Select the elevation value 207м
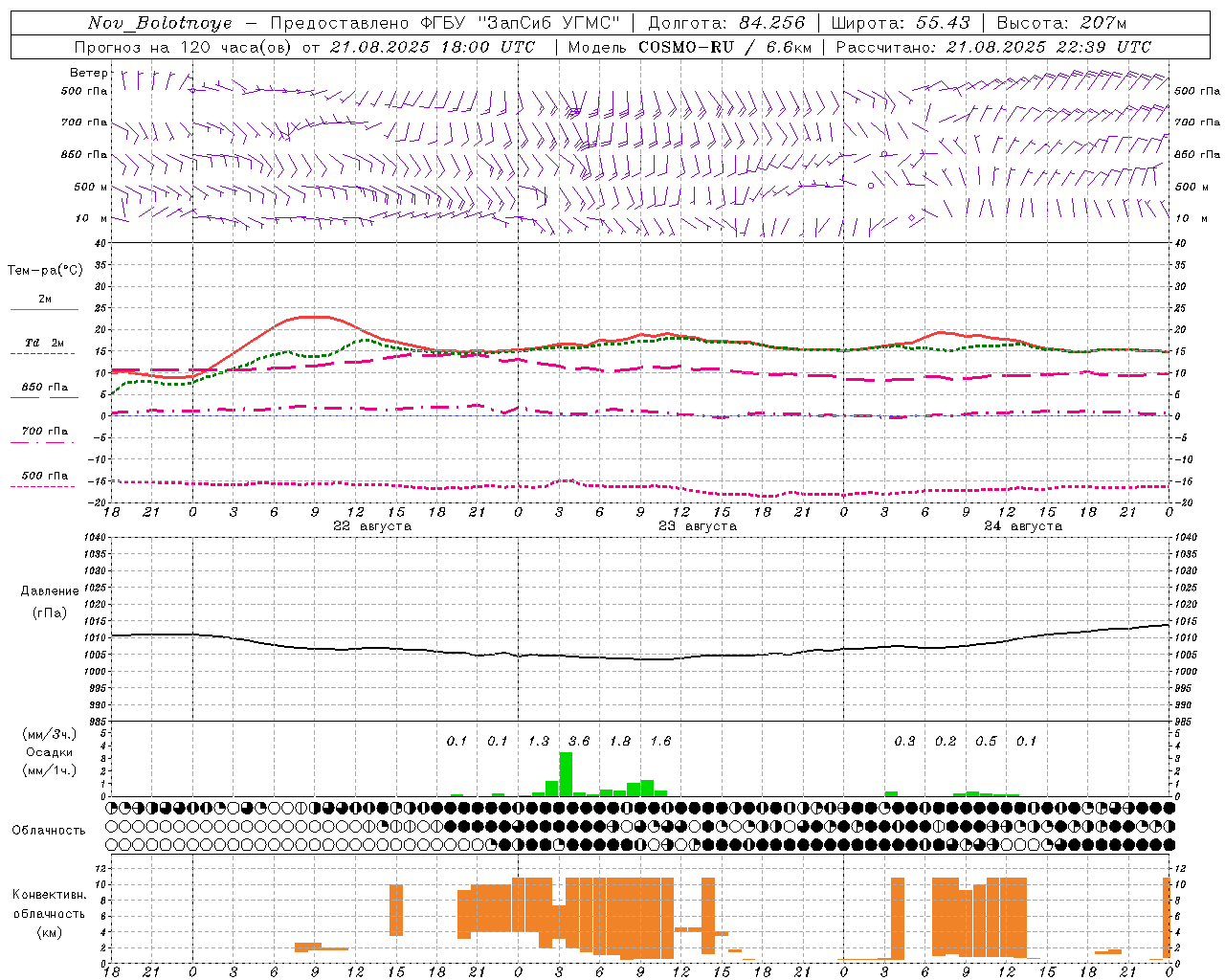Screen dimensions: 1225x980 click(x=1103, y=23)
